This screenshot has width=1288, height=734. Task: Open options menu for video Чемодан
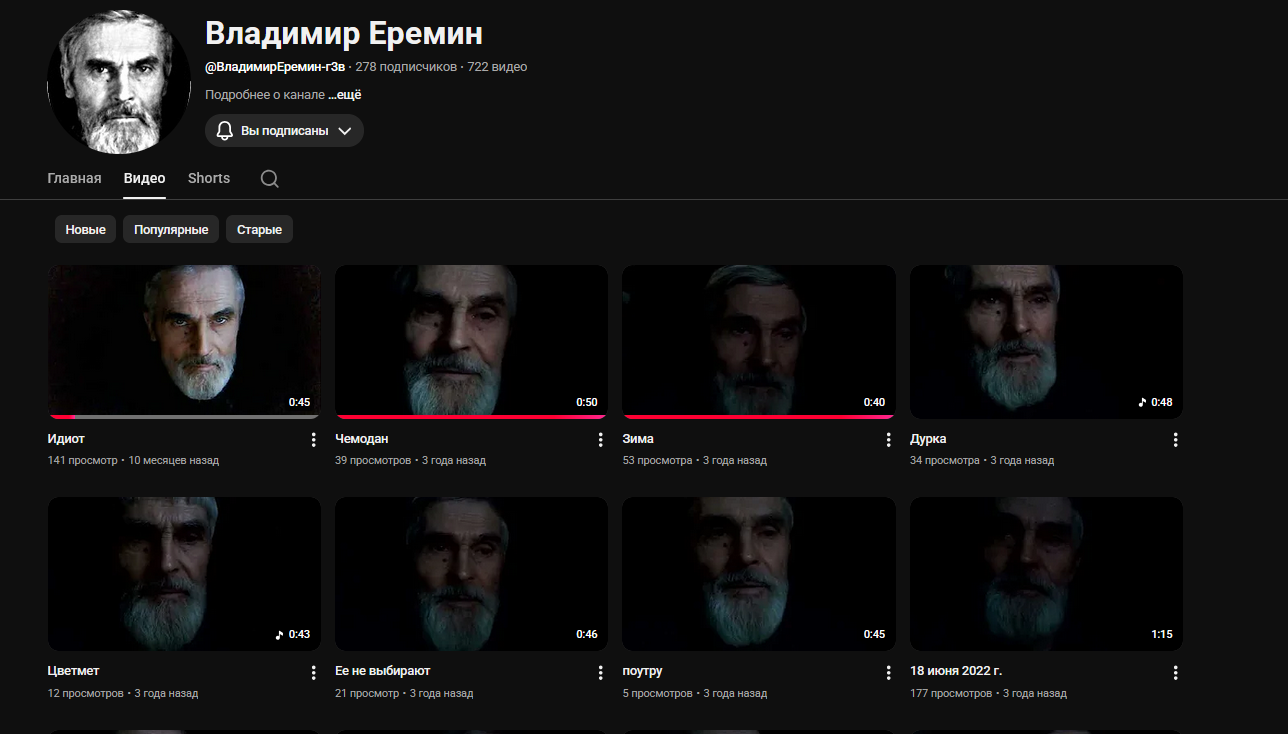pos(601,440)
